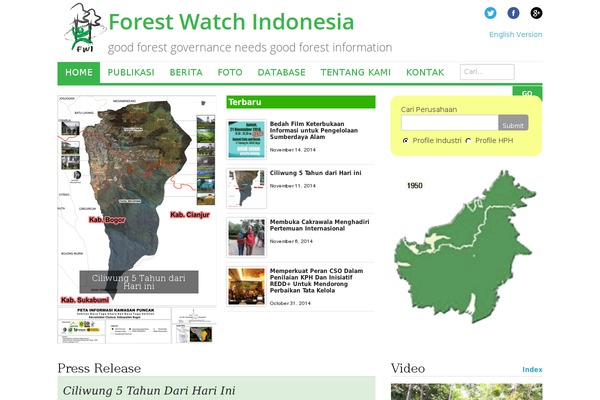Open the DATABASE menu
This screenshot has width=600, height=400.
[282, 72]
